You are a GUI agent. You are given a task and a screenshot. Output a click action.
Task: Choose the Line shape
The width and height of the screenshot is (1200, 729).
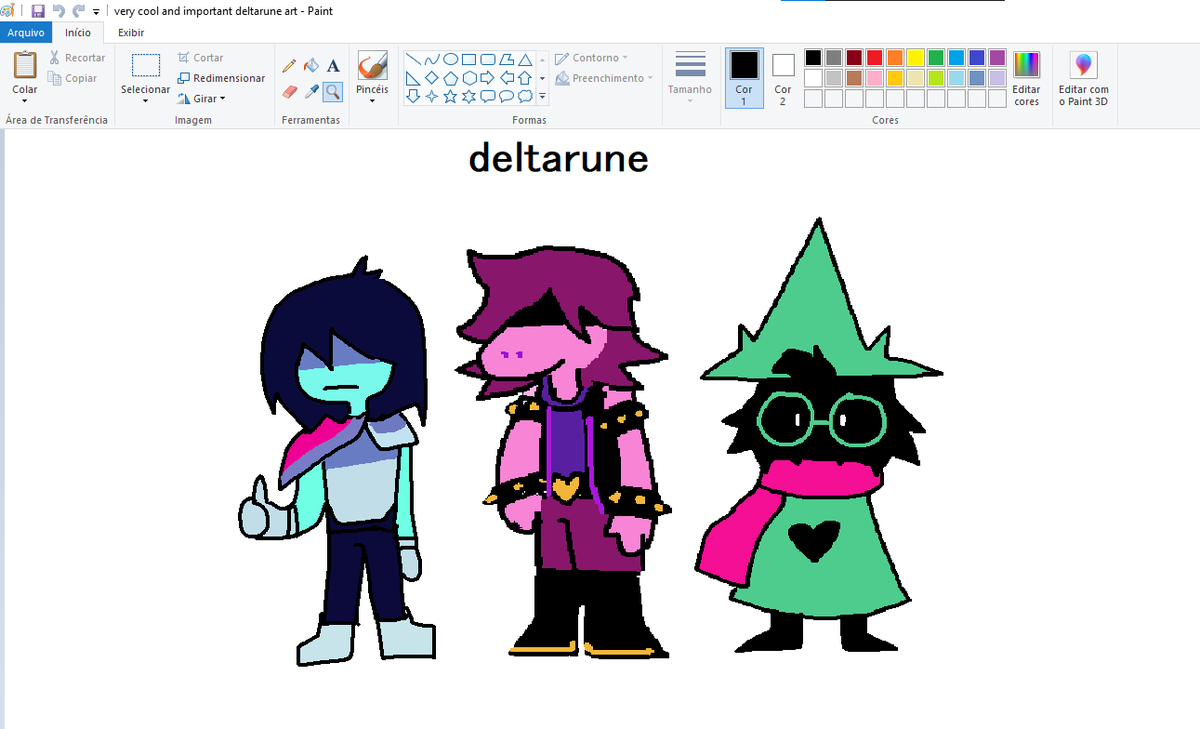point(412,59)
